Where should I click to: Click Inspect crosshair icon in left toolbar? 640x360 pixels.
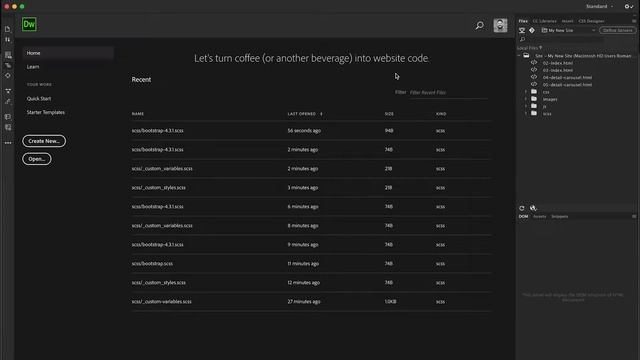[x=8, y=76]
